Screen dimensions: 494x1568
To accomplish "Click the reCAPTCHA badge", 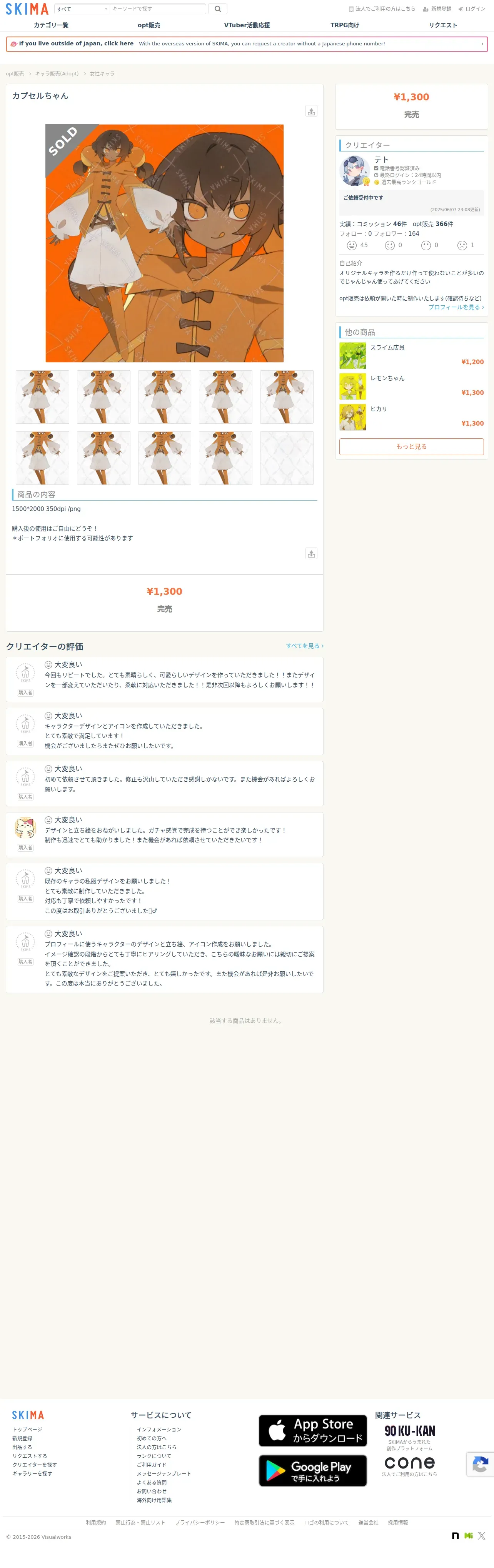I will pos(480,1464).
